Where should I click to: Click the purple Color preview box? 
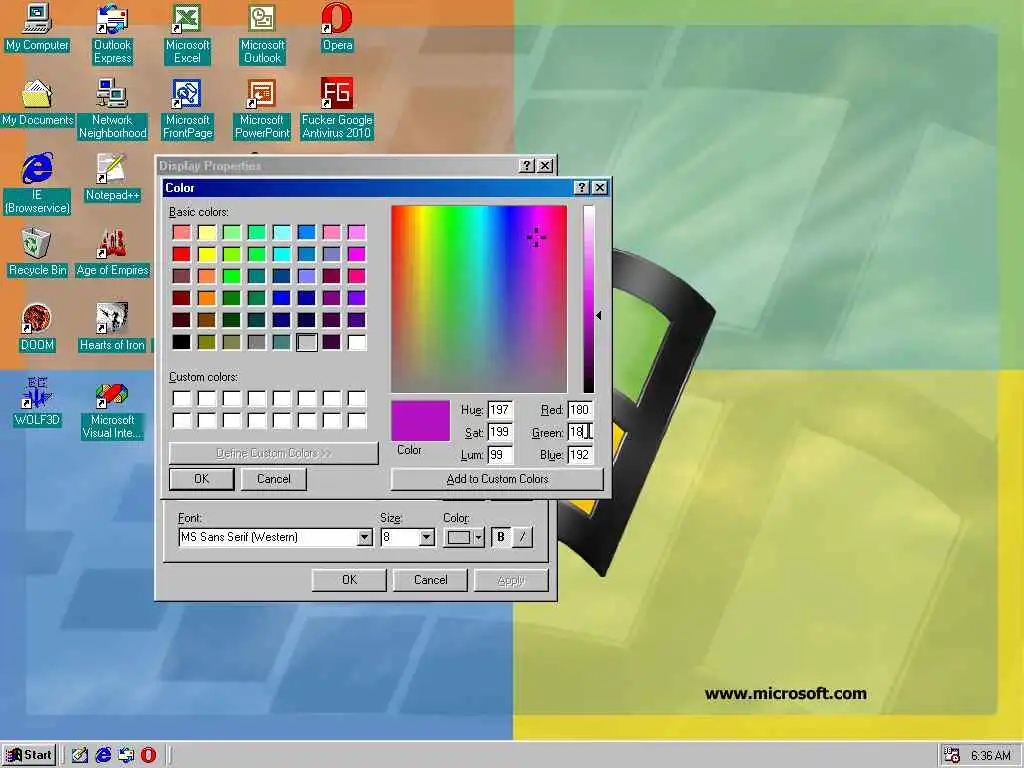[420, 421]
